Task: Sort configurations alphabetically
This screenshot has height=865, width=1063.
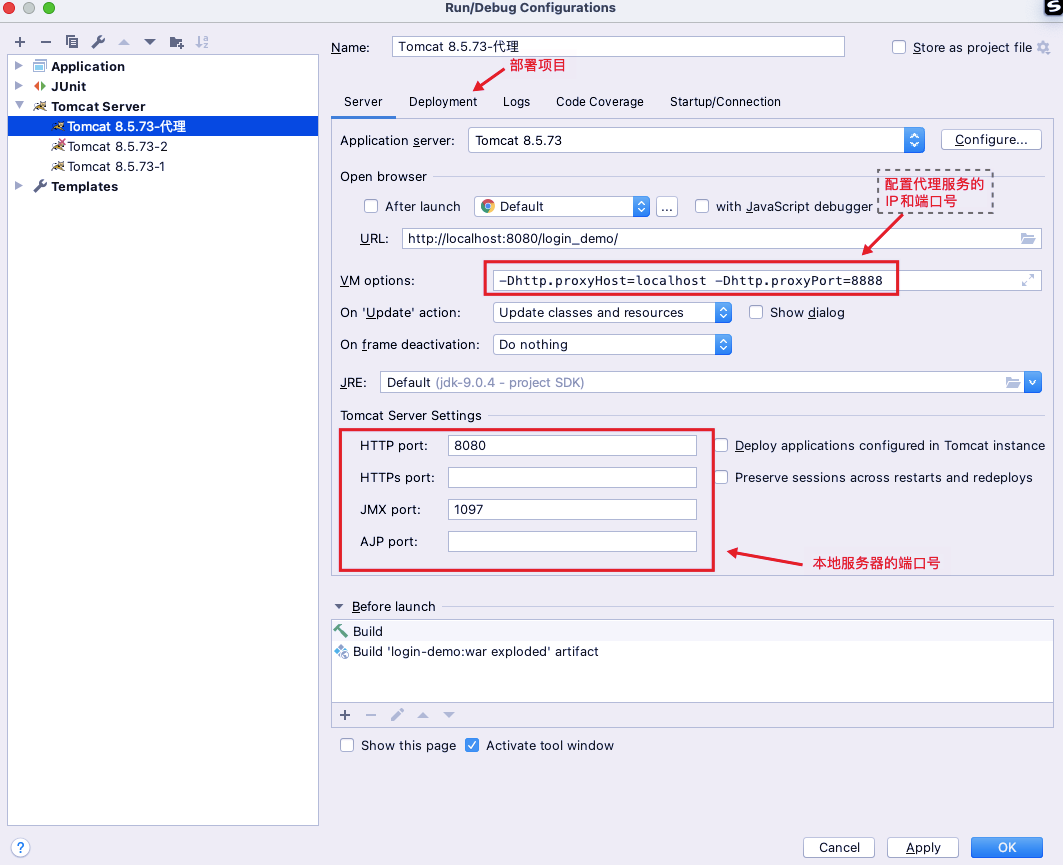Action: point(202,42)
